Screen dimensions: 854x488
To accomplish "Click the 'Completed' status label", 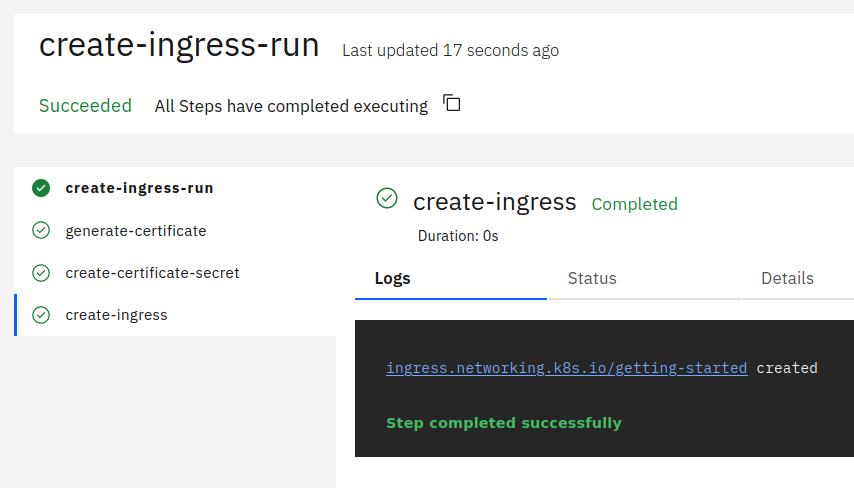I will click(635, 204).
